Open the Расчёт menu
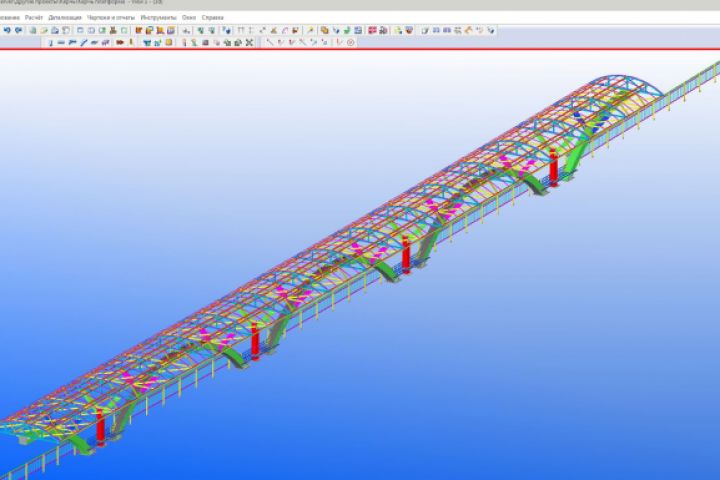This screenshot has width=720, height=480. coord(34,17)
